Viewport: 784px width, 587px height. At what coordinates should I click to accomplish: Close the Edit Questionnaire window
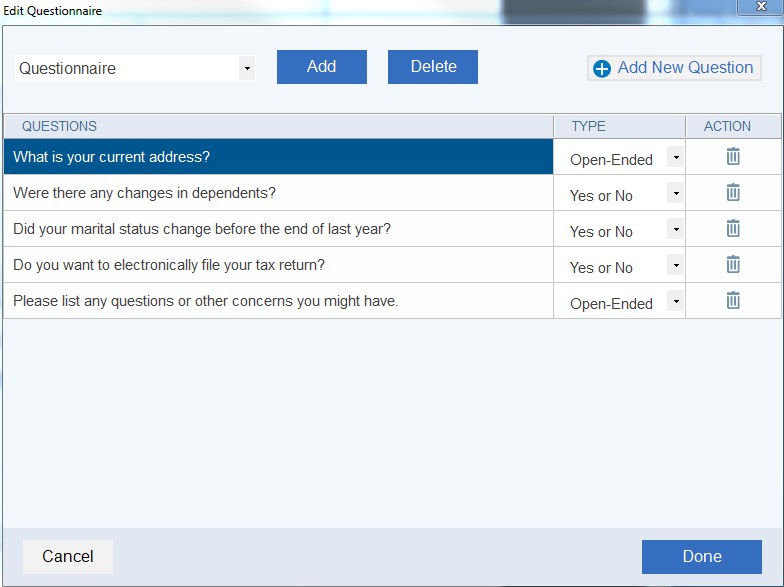761,6
